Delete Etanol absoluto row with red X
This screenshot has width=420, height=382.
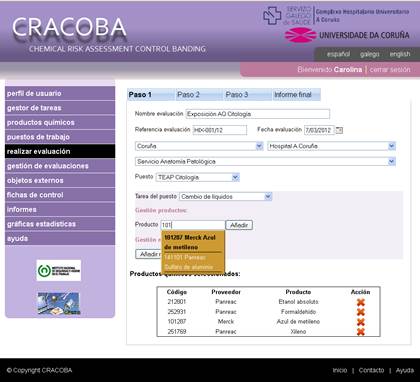(x=360, y=302)
